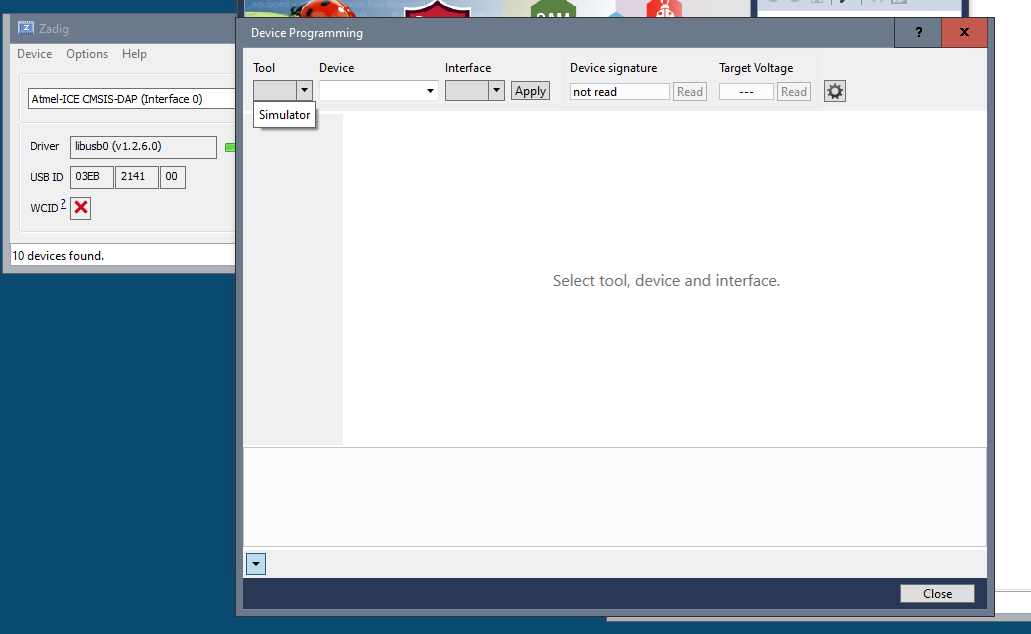The height and width of the screenshot is (634, 1031).
Task: Click the 'Select tool, device and interface.' message
Action: point(666,281)
